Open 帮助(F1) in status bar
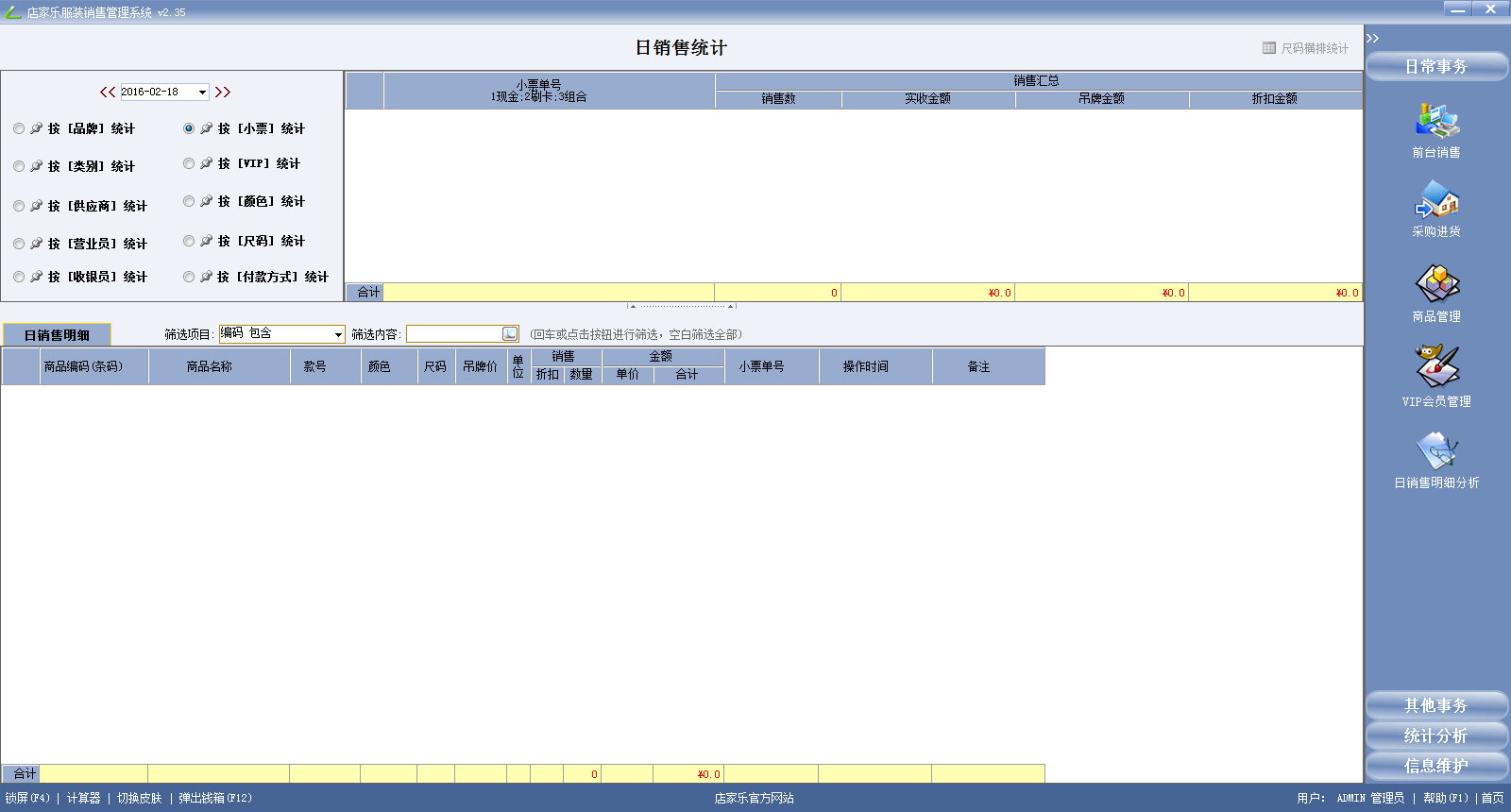 1446,799
